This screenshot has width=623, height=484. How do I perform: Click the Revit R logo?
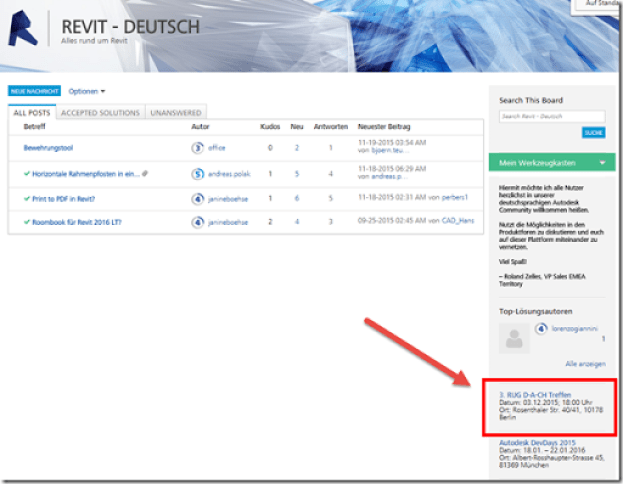click(x=23, y=29)
